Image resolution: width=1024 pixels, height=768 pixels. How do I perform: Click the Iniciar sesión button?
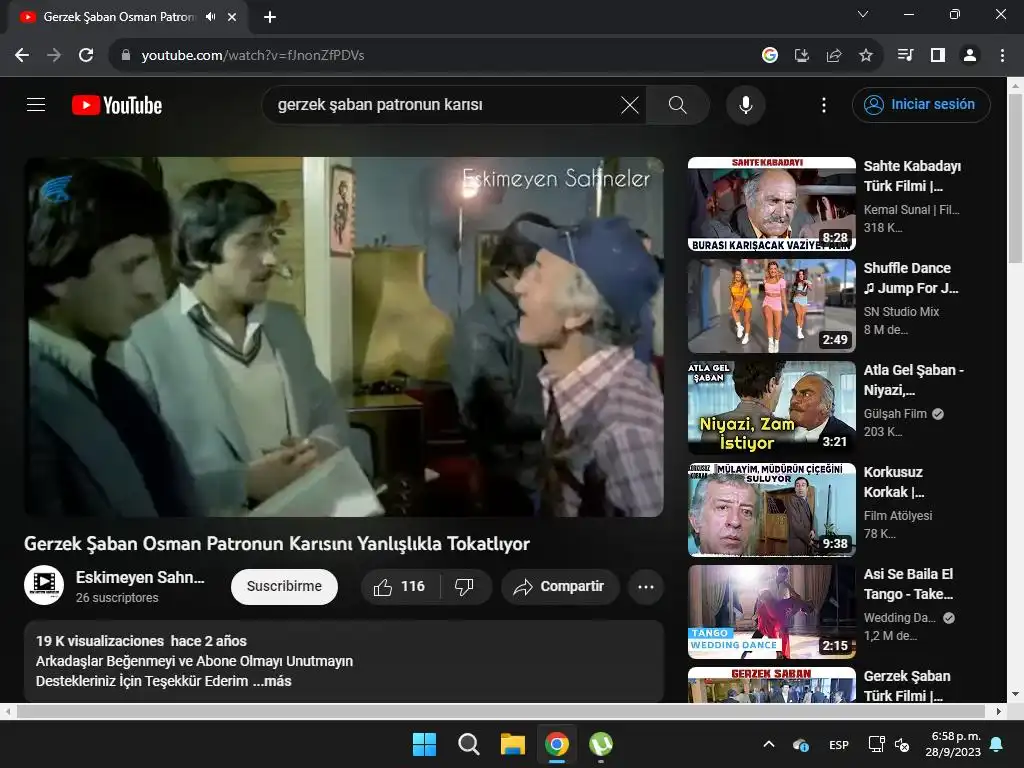pos(921,104)
